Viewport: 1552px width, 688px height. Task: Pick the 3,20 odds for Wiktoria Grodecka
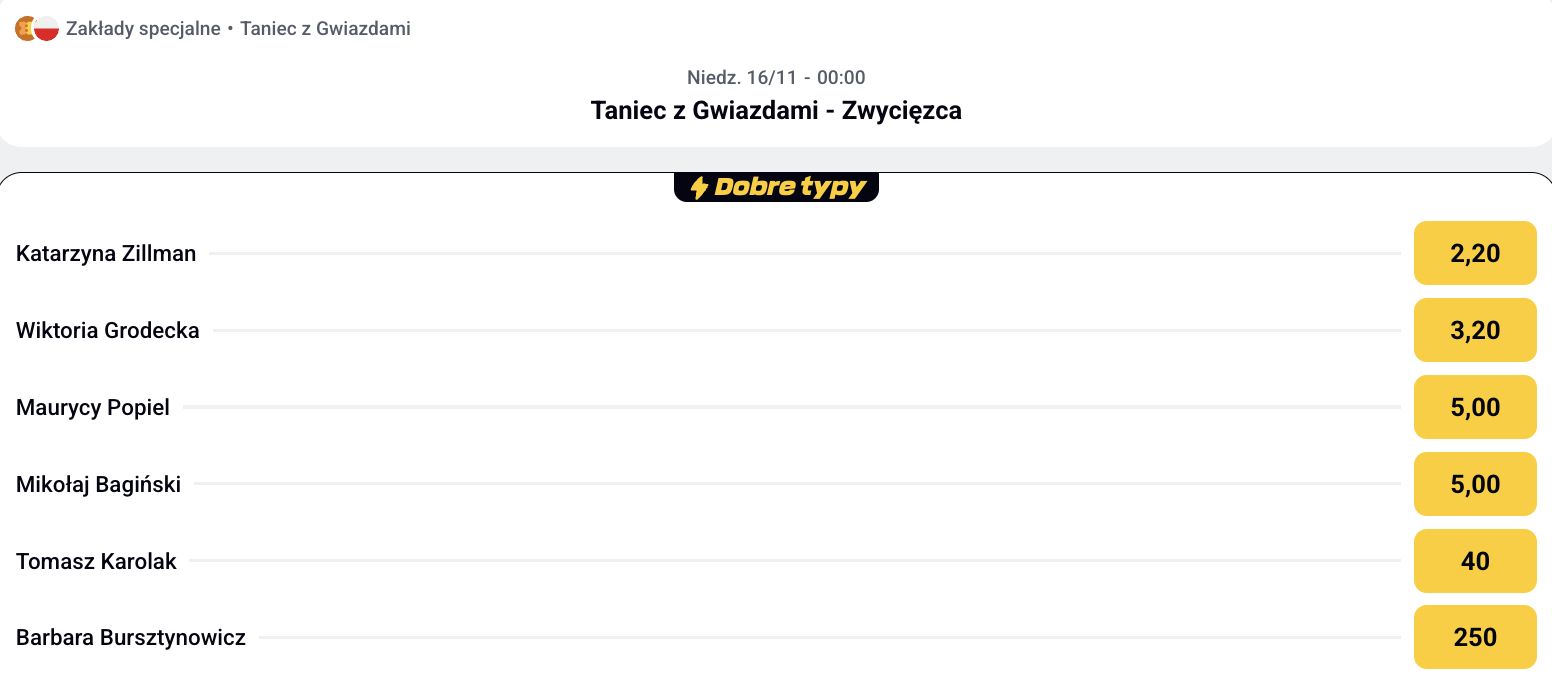[x=1474, y=330]
